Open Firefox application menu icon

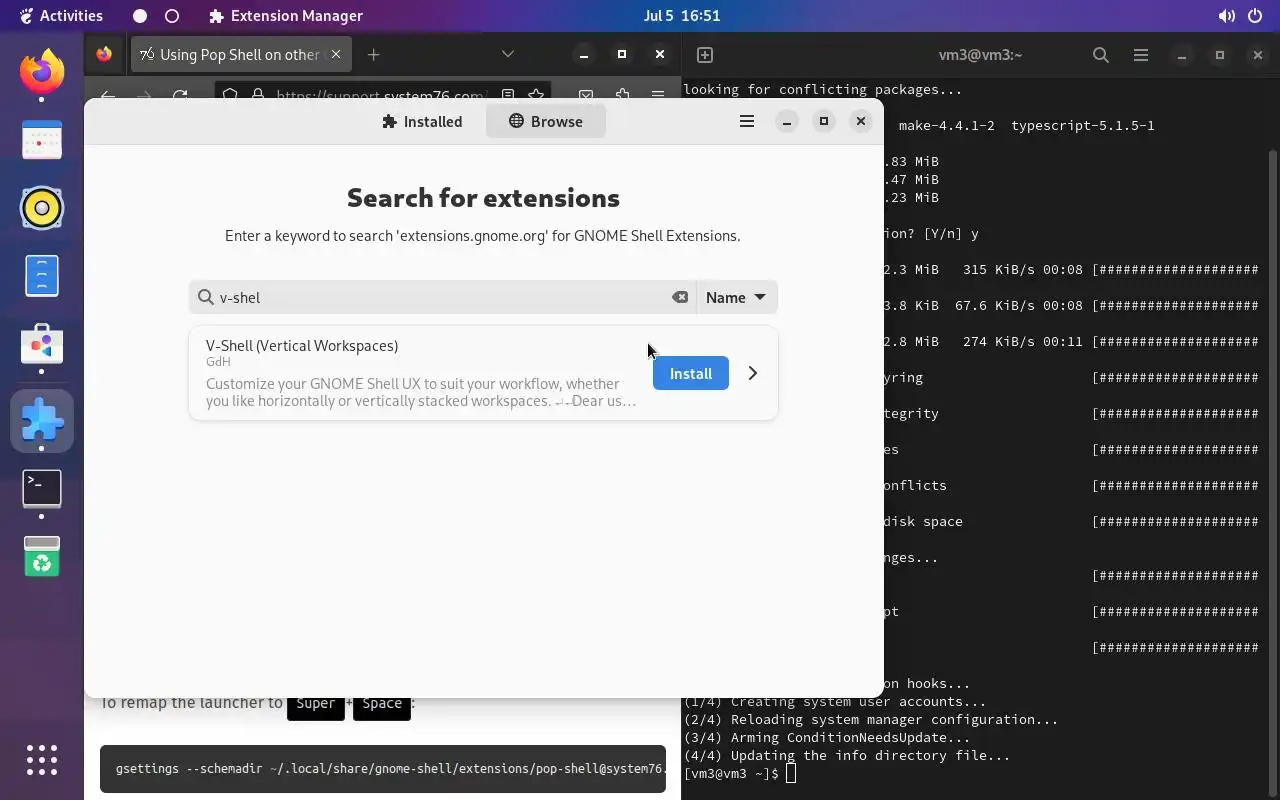click(x=658, y=95)
